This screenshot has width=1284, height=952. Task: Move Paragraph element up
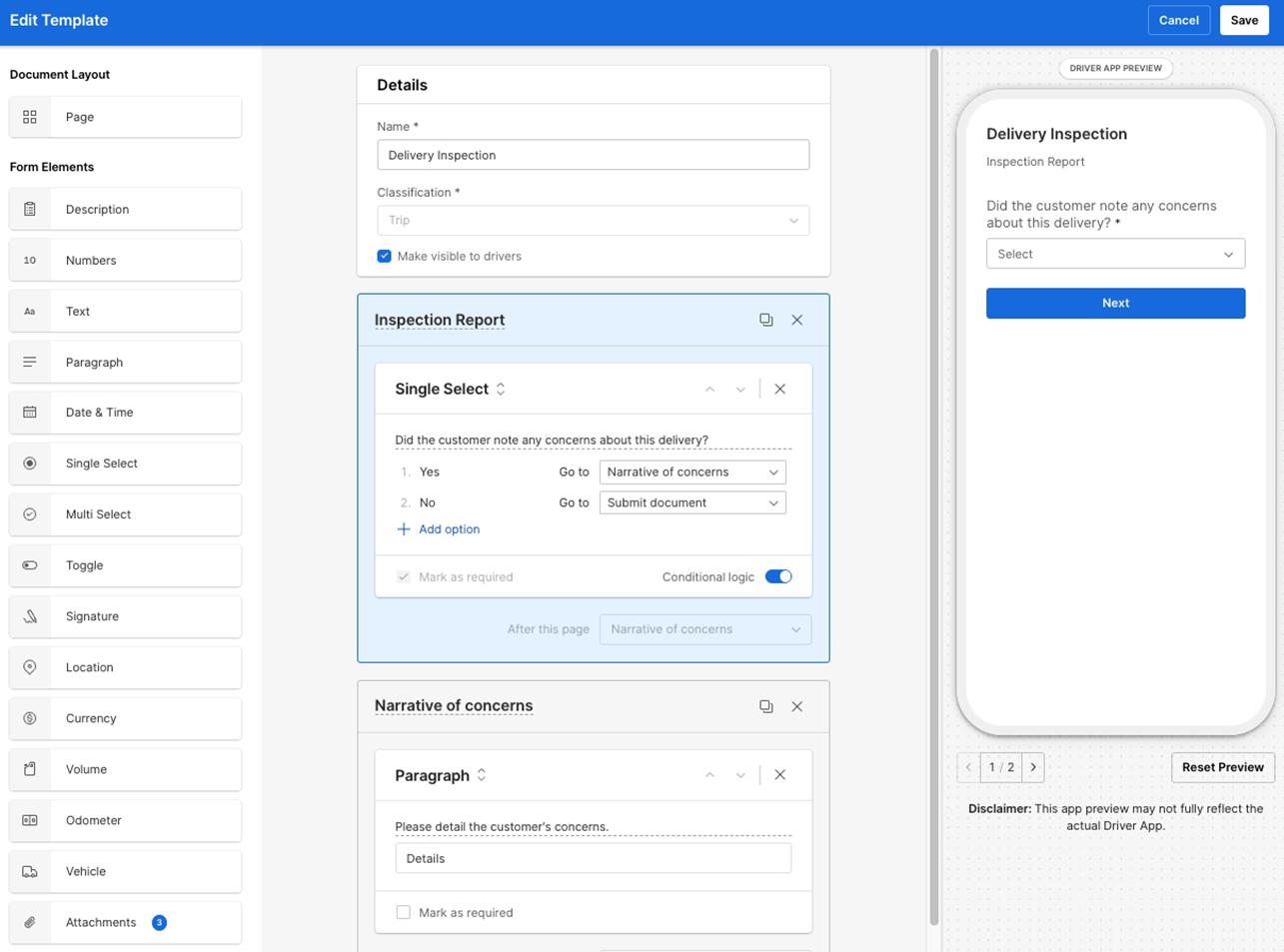coord(709,775)
